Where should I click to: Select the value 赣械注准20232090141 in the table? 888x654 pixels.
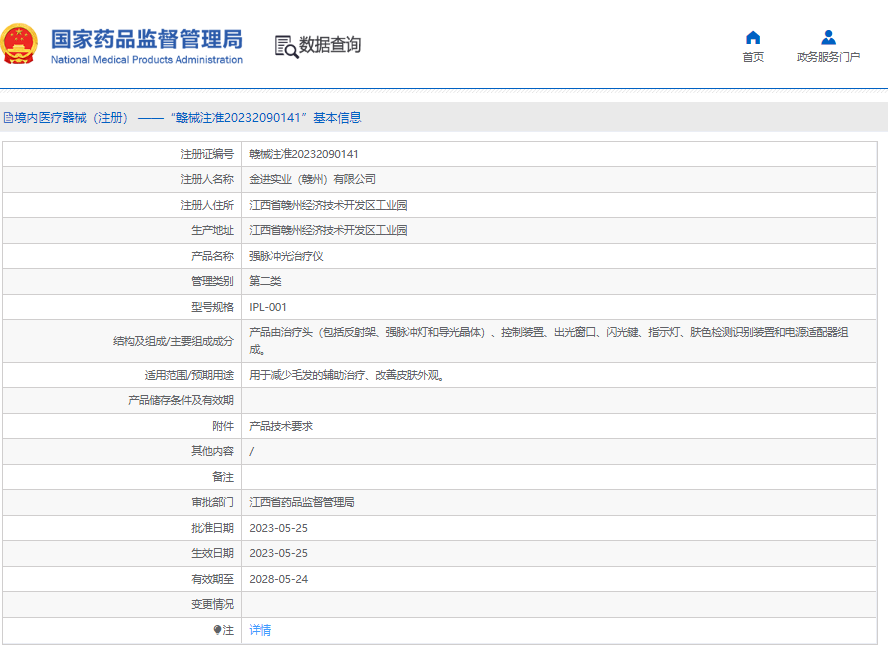click(304, 154)
